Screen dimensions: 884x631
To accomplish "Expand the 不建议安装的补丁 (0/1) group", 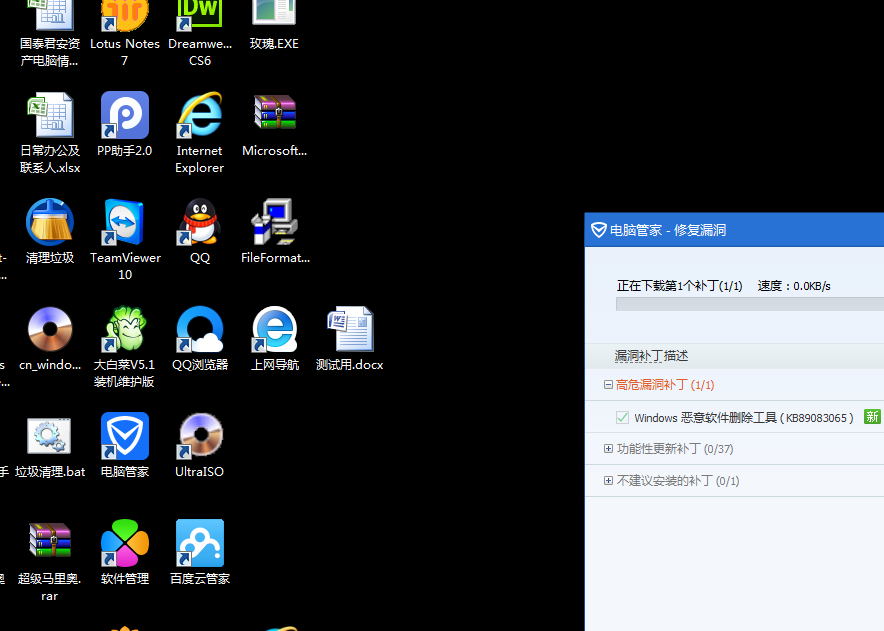I will click(608, 481).
